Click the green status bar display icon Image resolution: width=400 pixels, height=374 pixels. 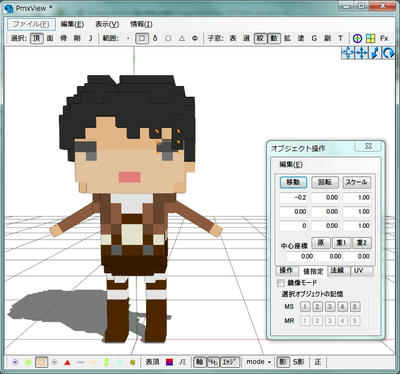pos(28,362)
